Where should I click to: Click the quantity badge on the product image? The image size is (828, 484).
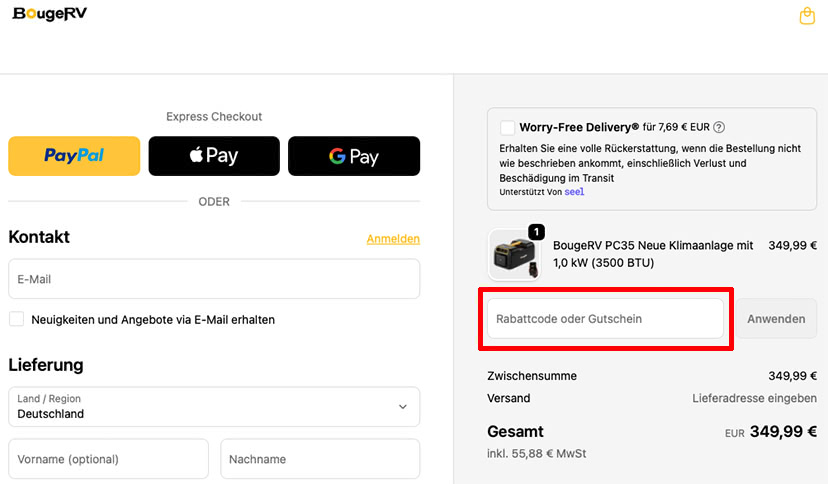pyautogui.click(x=537, y=232)
